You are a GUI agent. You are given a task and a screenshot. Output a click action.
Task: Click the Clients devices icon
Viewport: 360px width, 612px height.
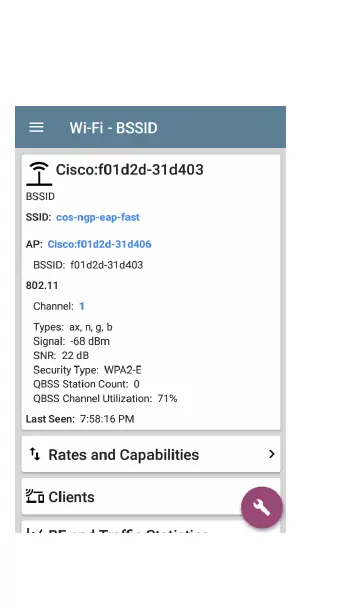(35, 496)
